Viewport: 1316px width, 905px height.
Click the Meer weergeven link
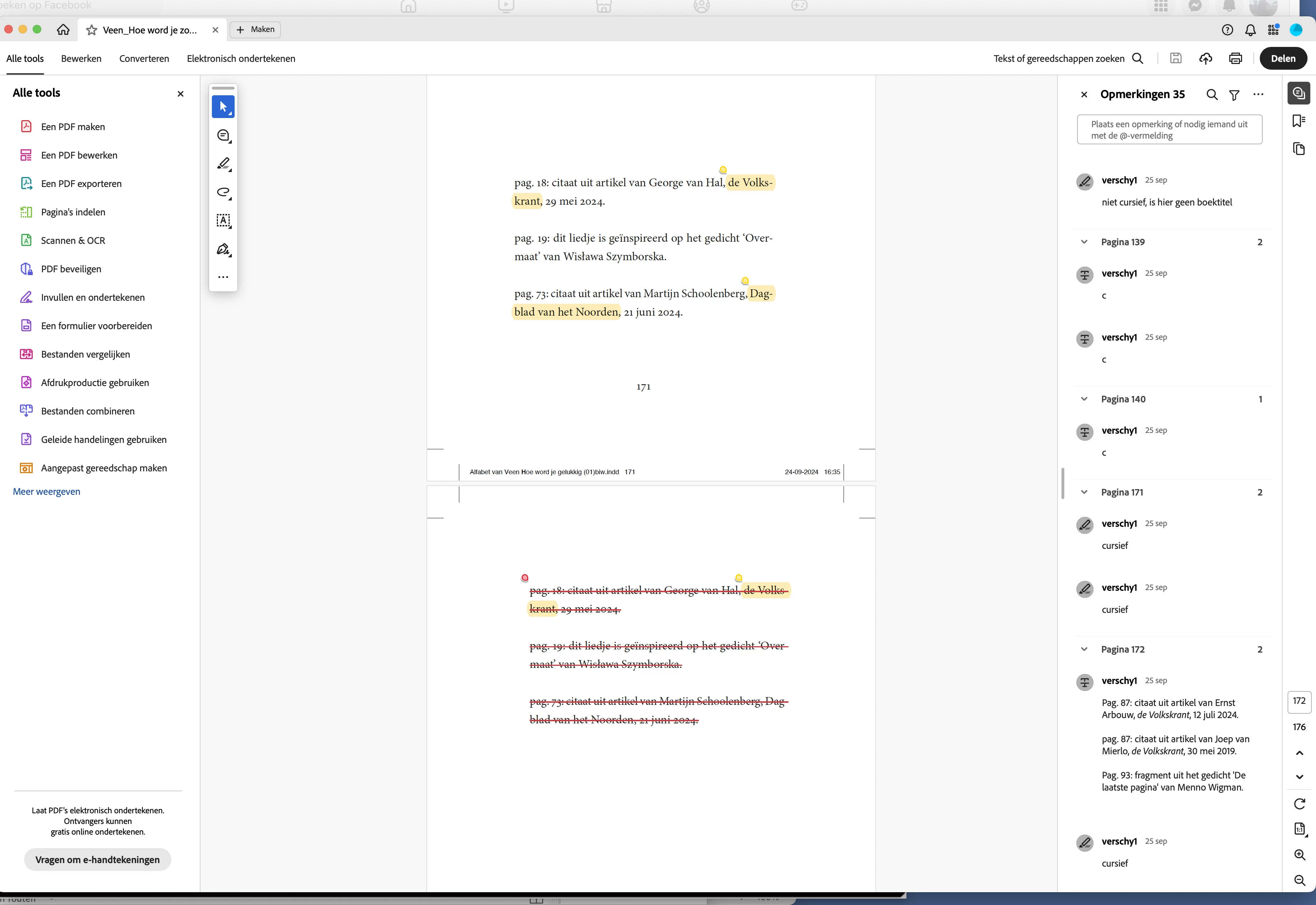47,492
